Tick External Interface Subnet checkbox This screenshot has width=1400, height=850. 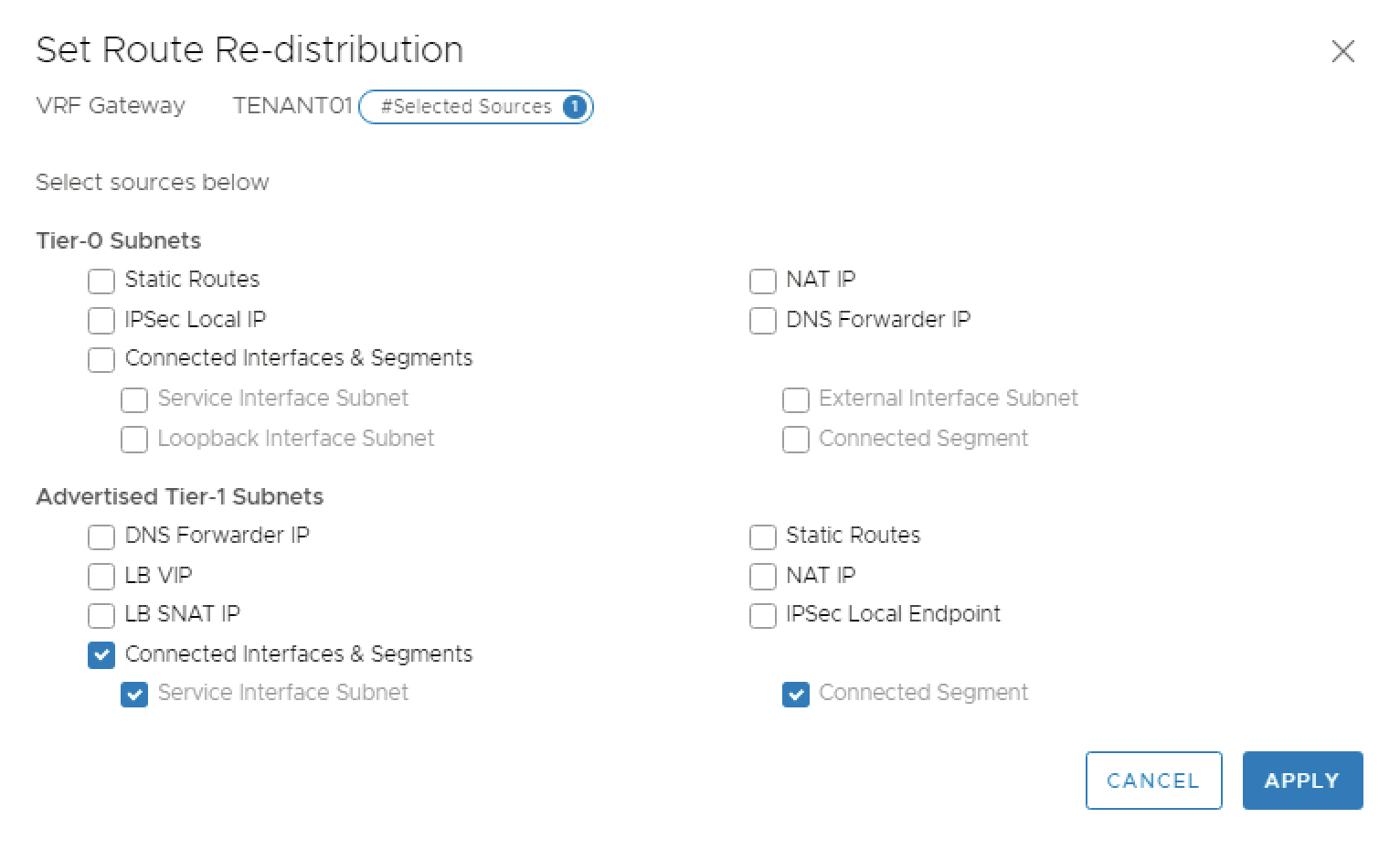tap(795, 399)
